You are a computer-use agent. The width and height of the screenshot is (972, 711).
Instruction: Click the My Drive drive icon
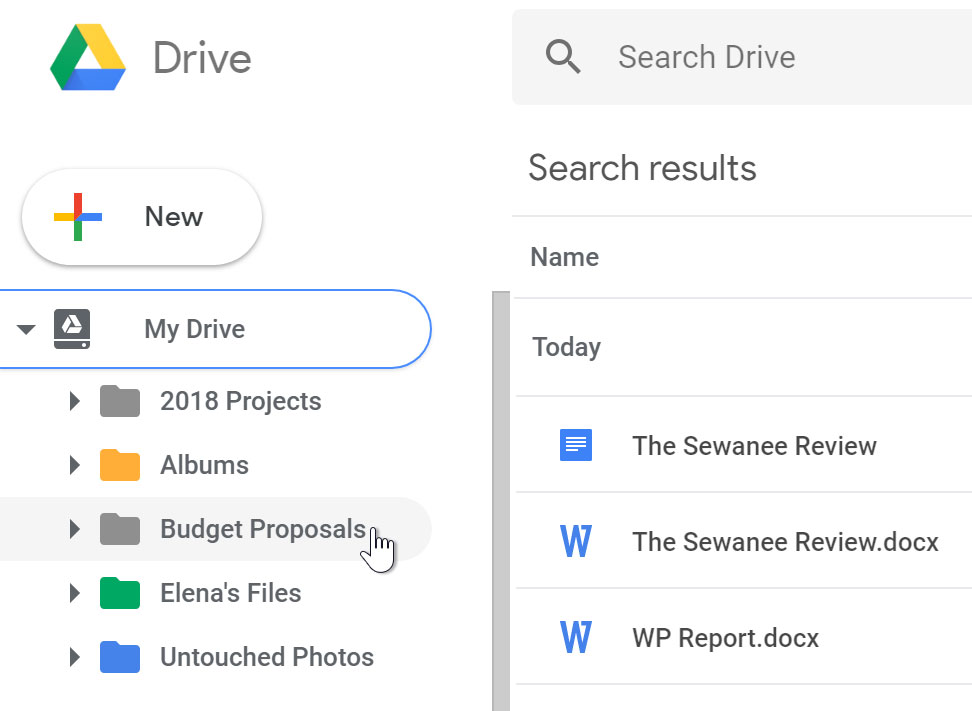click(71, 329)
